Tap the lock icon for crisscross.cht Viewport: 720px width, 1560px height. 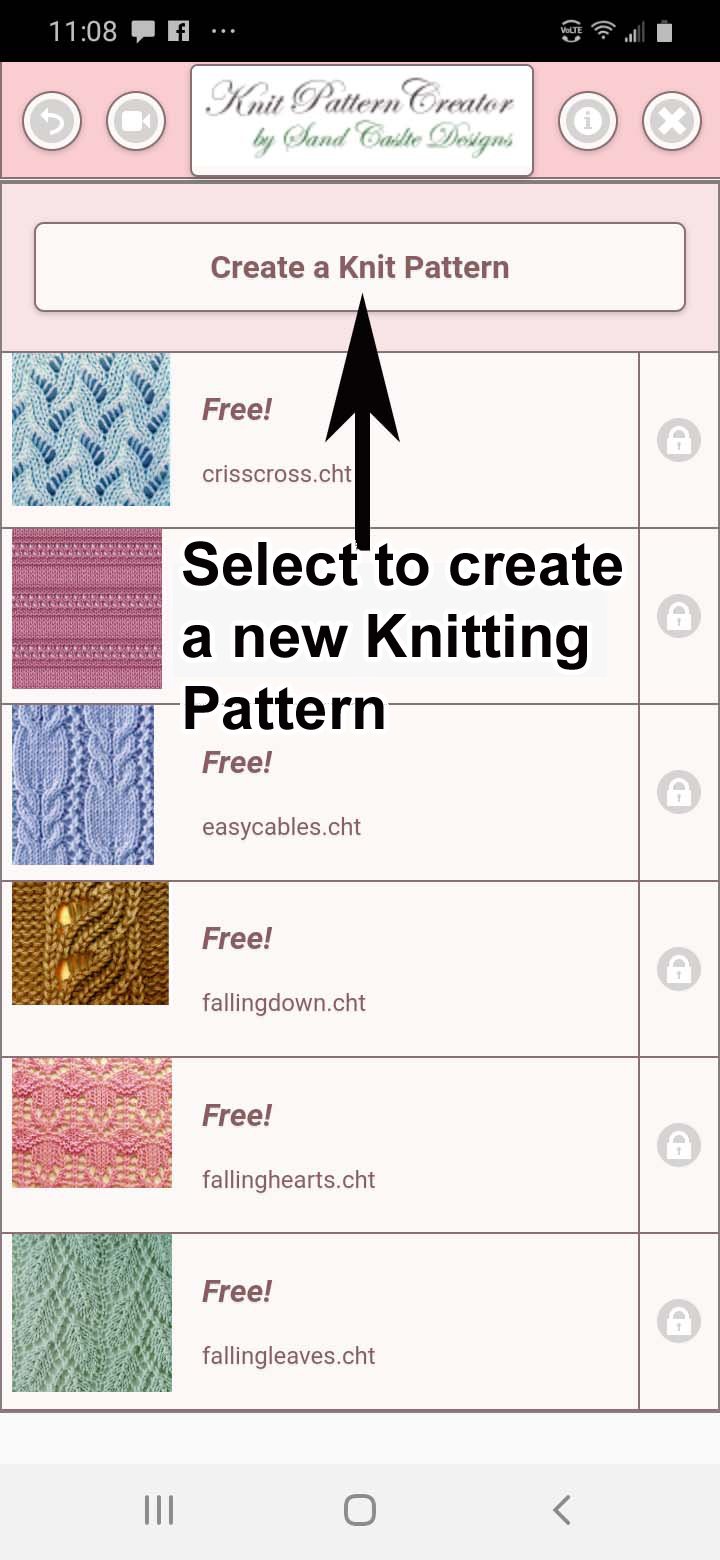click(x=678, y=440)
